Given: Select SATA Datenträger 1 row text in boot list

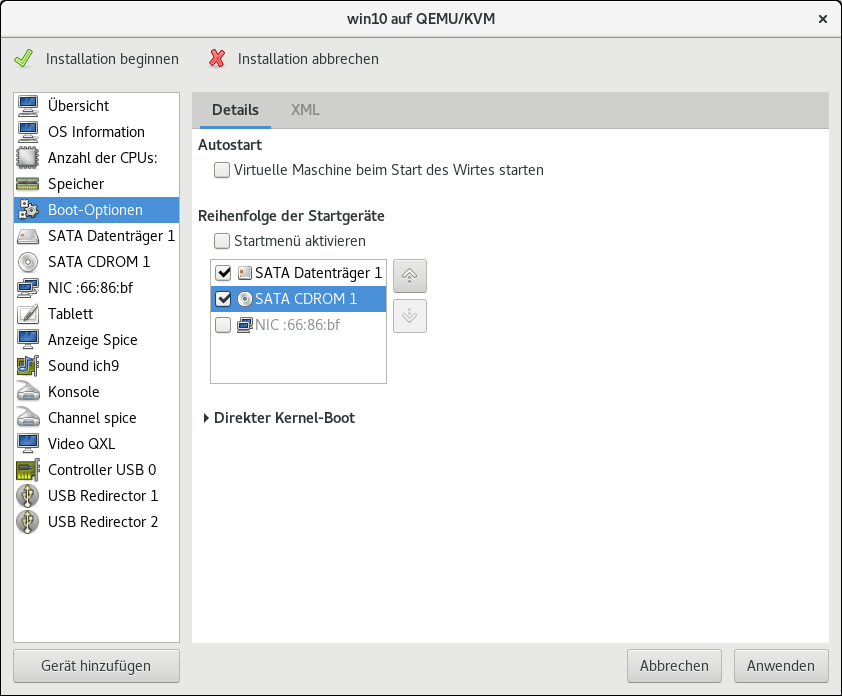Looking at the screenshot, I should (x=318, y=273).
